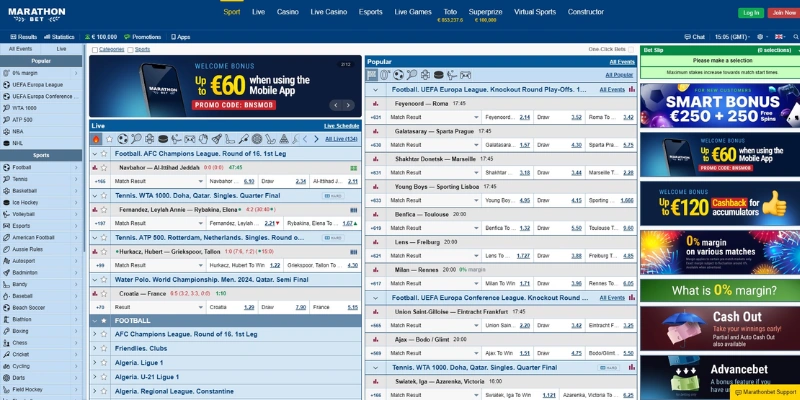
Task: Open the Chat icon link
Action: pos(694,37)
